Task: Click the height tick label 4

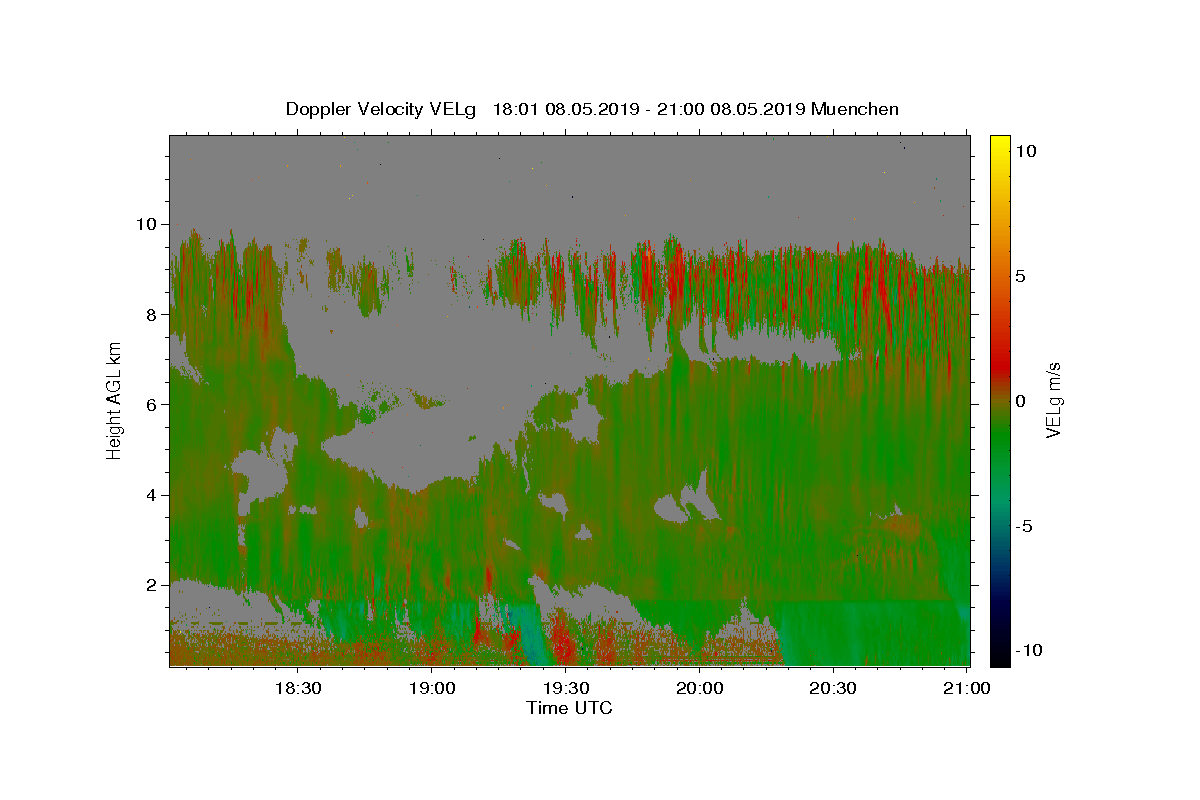Action: tap(152, 495)
